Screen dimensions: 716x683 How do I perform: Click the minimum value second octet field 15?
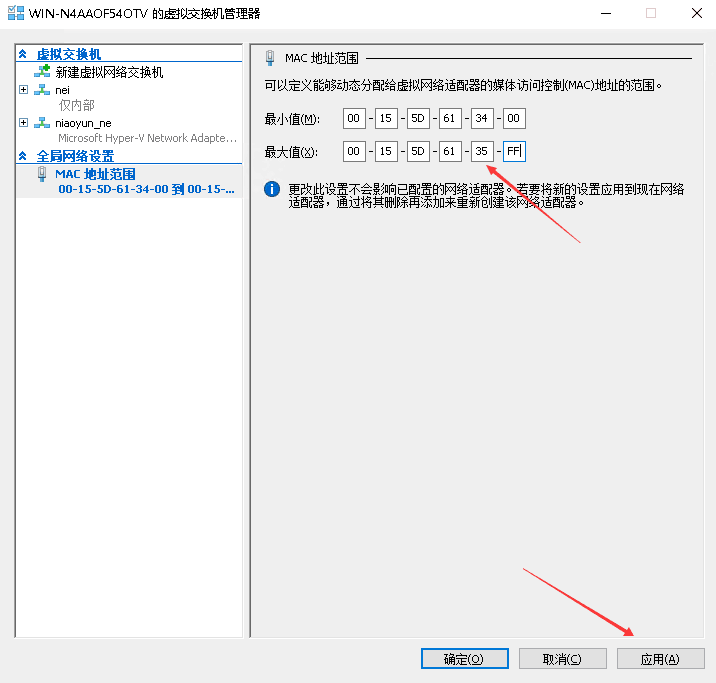tap(386, 118)
